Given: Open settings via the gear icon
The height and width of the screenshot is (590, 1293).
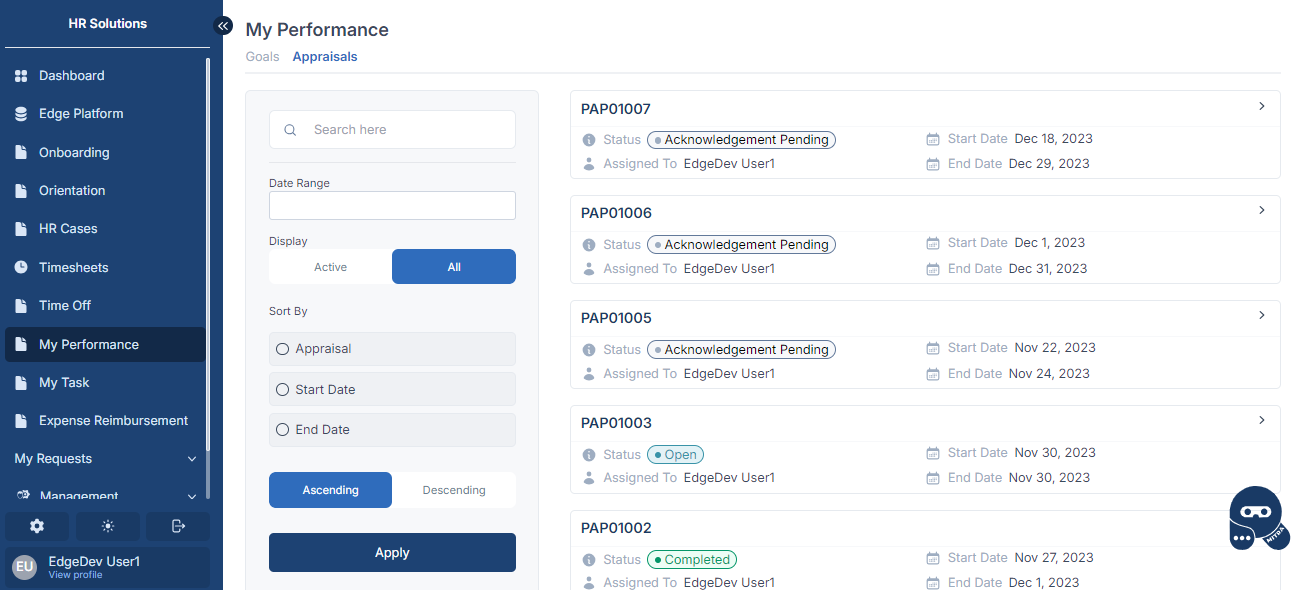Looking at the screenshot, I should tap(37, 526).
